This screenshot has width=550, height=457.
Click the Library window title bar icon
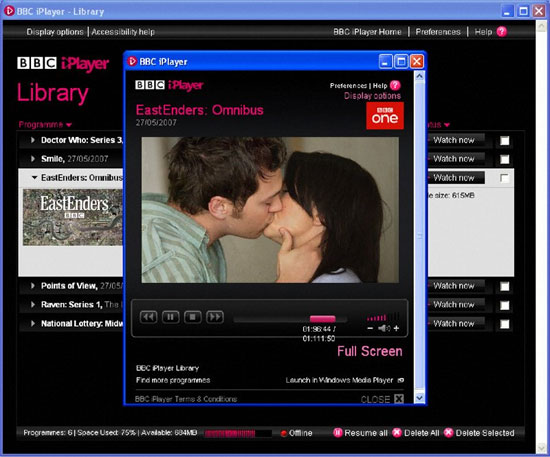(9, 11)
